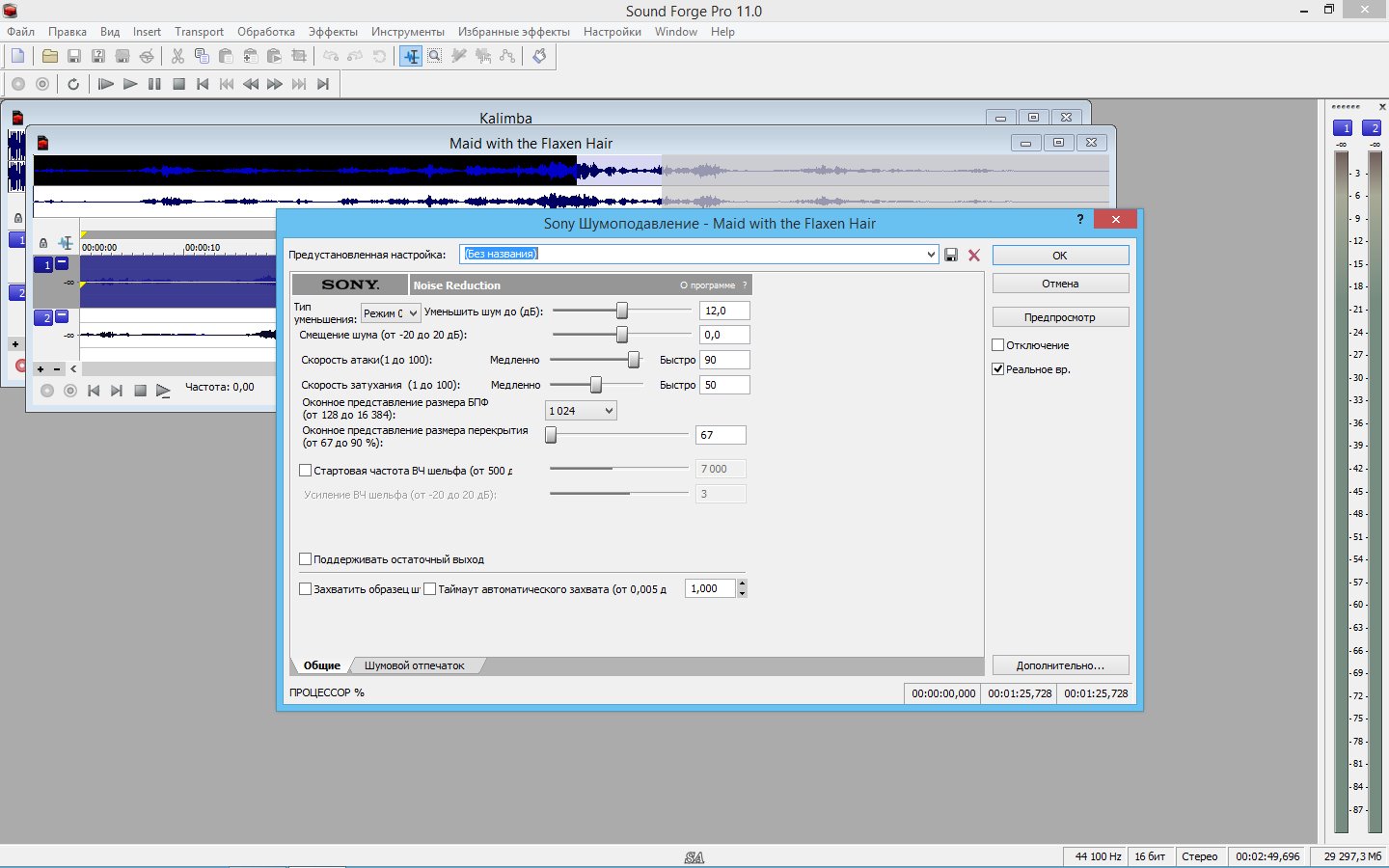Check Поддерживать остаточный выход option
The height and width of the screenshot is (868, 1389).
(x=306, y=558)
